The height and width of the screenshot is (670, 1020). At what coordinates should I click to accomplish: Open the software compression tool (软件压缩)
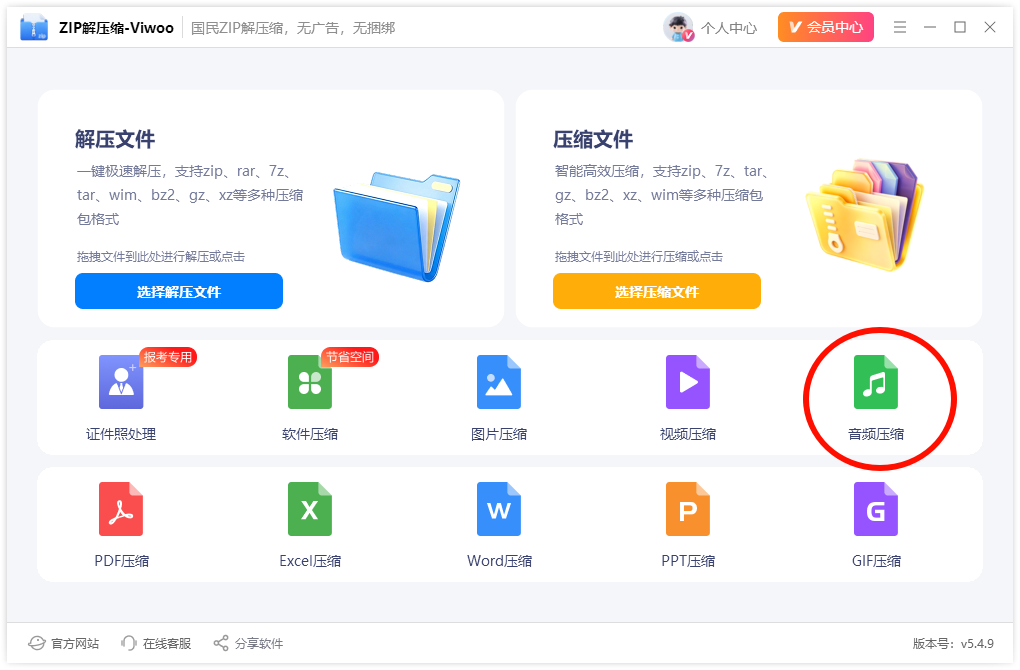310,397
